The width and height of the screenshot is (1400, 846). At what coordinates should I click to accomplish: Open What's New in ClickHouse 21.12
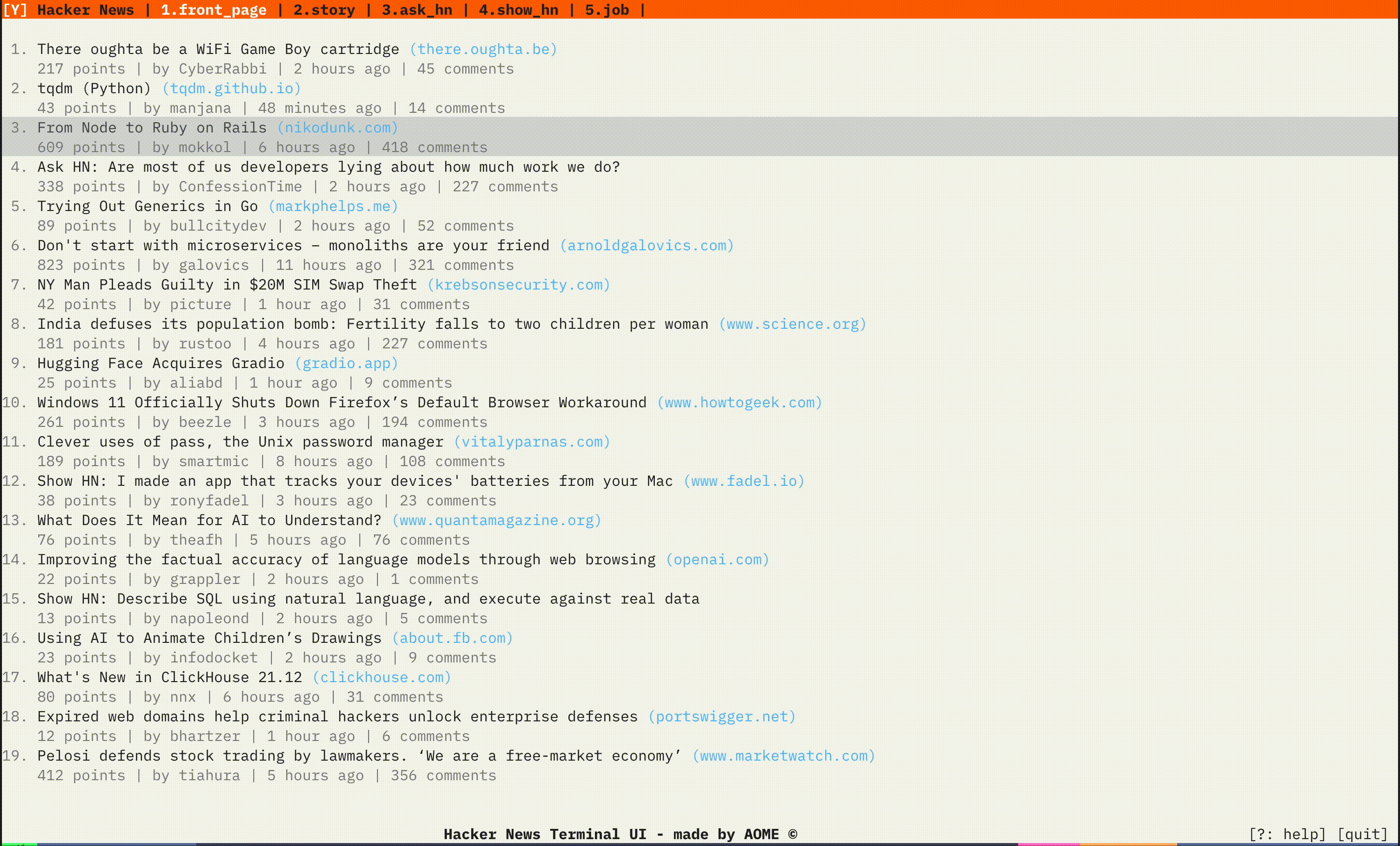coord(169,677)
